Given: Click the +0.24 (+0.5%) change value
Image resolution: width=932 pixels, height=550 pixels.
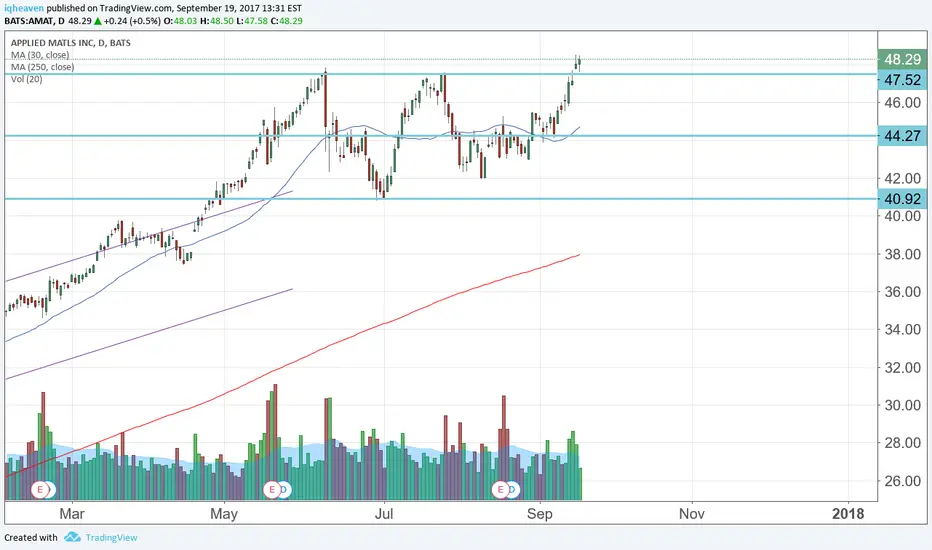Looking at the screenshot, I should (132, 21).
